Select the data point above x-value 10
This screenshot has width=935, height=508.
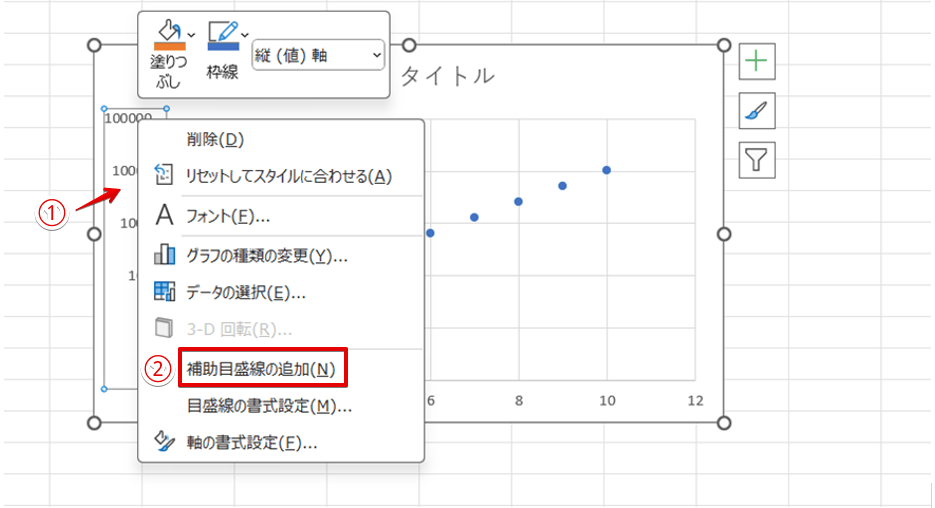(x=606, y=170)
